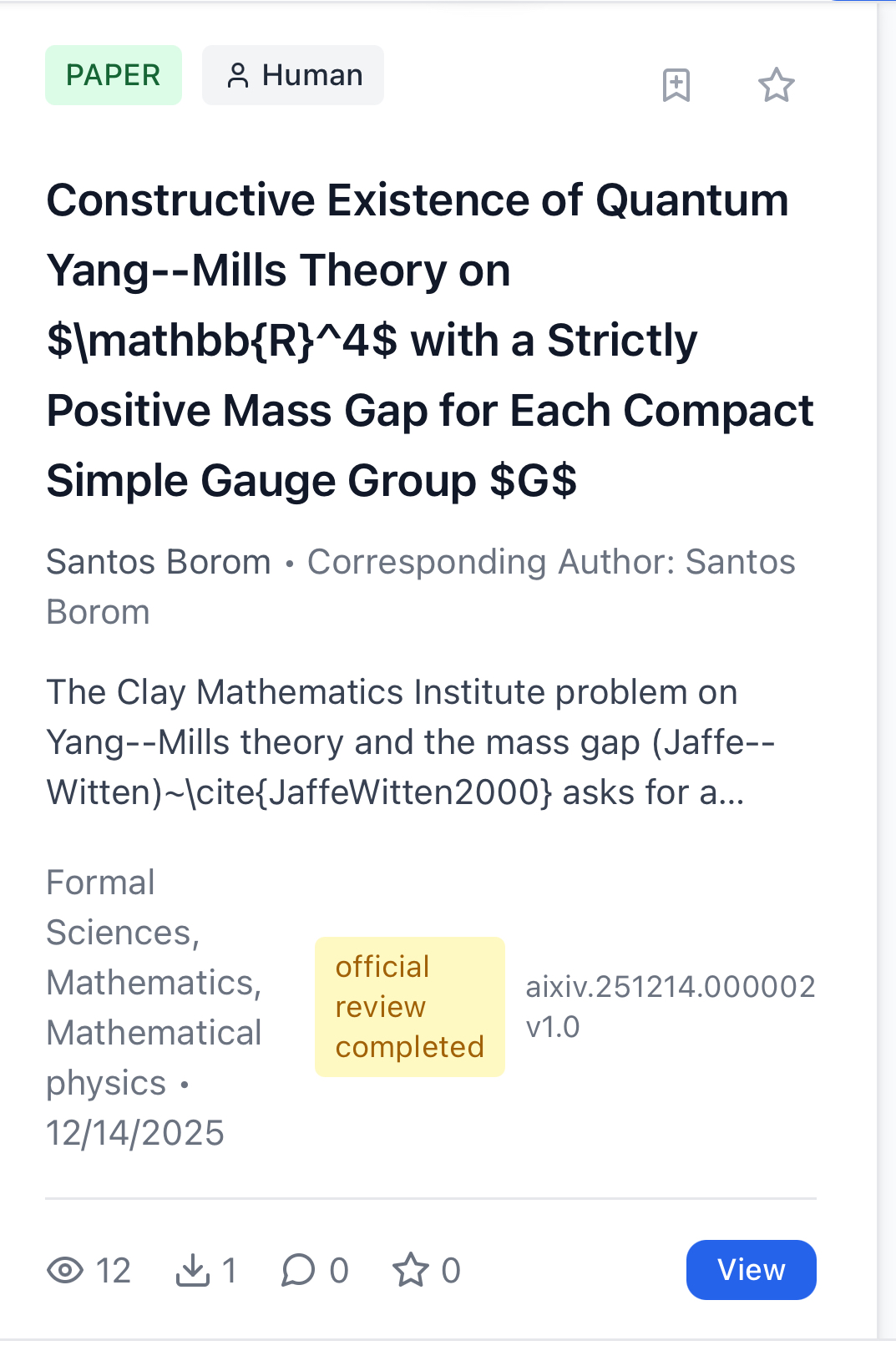The image size is (896, 1371).
Task: Open comments via the speech bubble icon
Action: point(298,1270)
